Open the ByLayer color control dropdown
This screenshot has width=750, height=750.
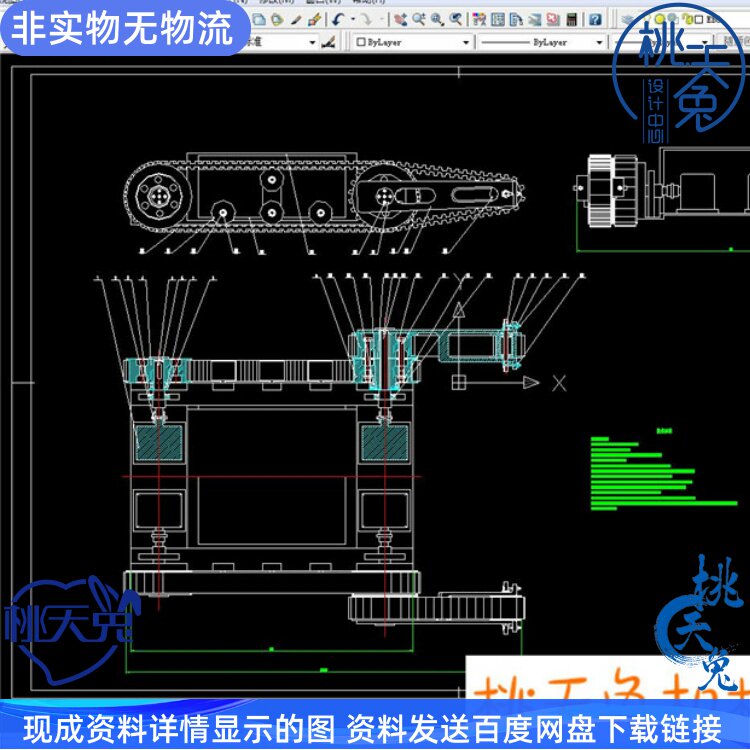coord(413,43)
